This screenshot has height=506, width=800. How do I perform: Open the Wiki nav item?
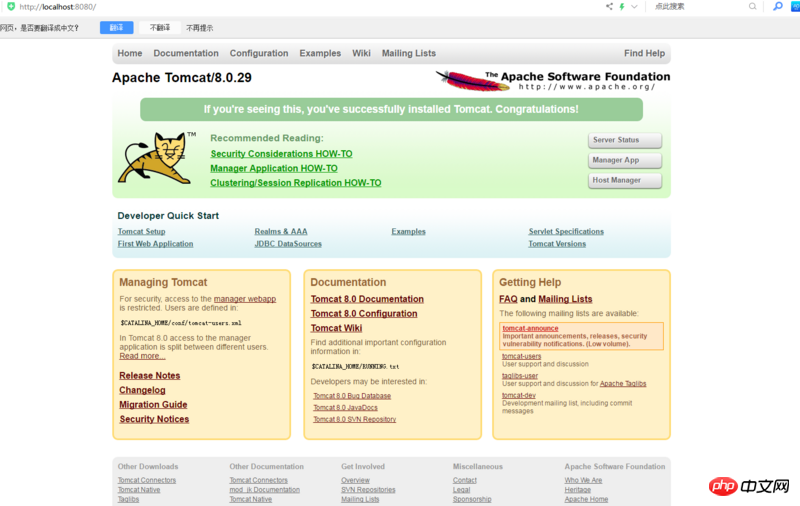pyautogui.click(x=361, y=53)
